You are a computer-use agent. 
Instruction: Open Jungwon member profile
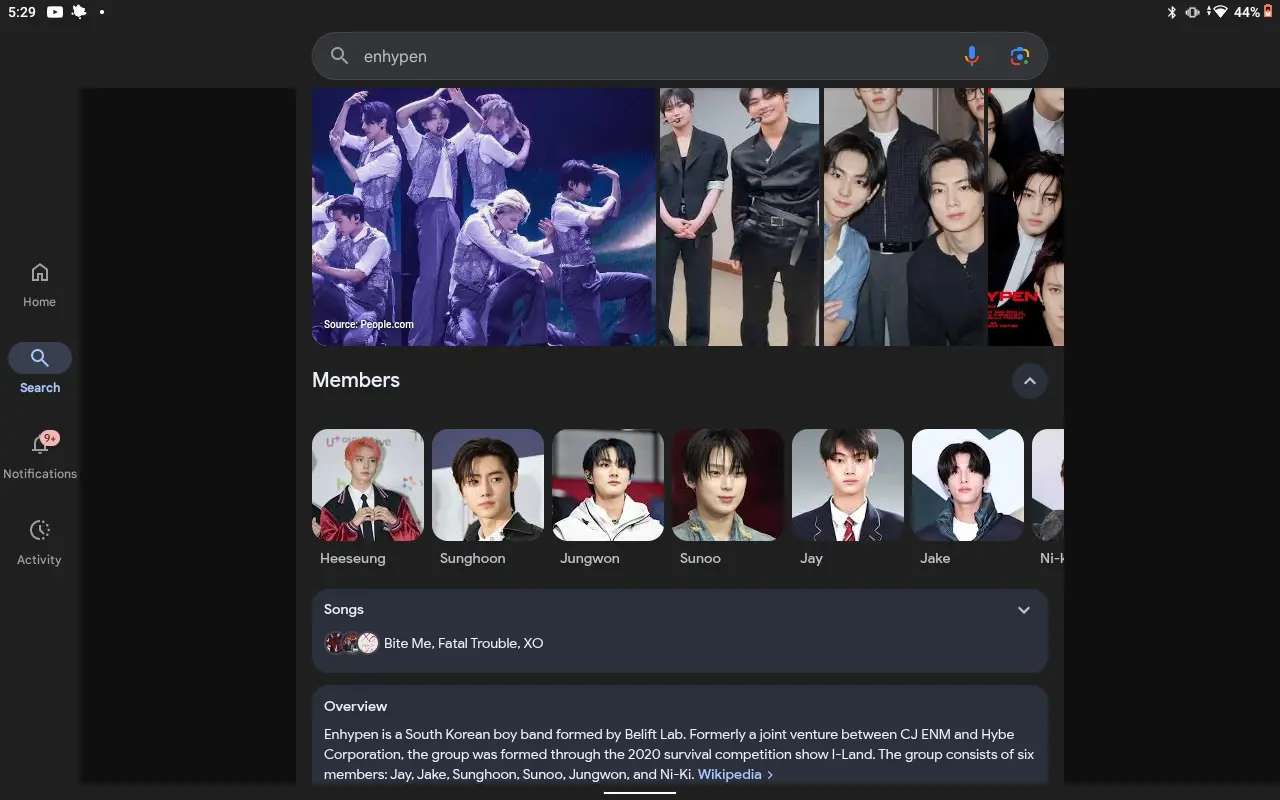point(608,486)
